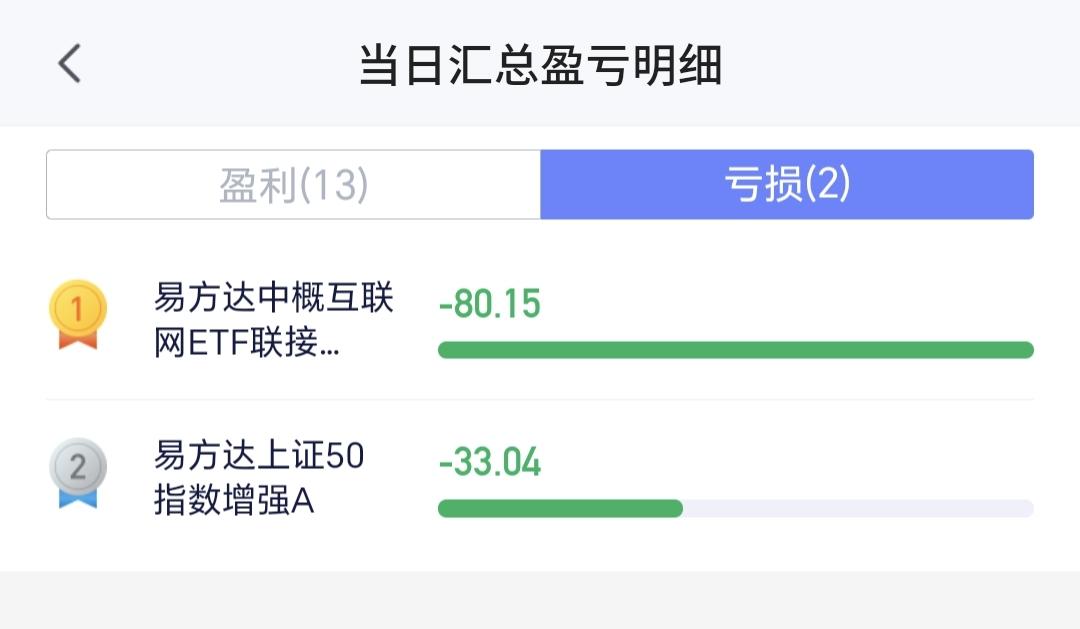Tap the back arrow in header
The height and width of the screenshot is (629, 1080).
tap(69, 64)
